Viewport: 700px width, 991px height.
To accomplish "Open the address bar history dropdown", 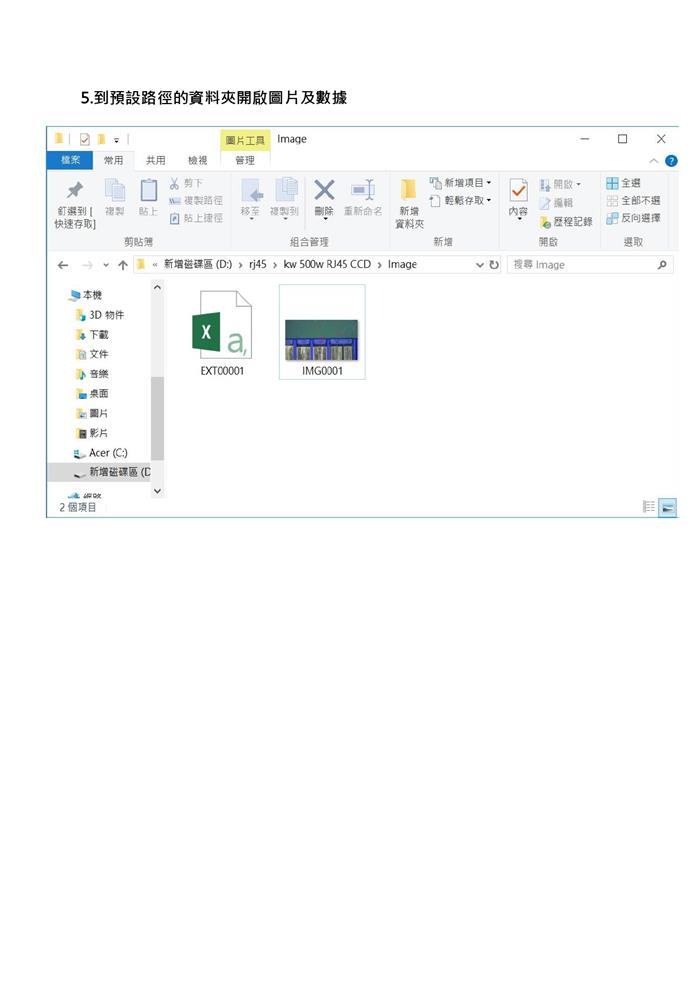I will click(479, 265).
